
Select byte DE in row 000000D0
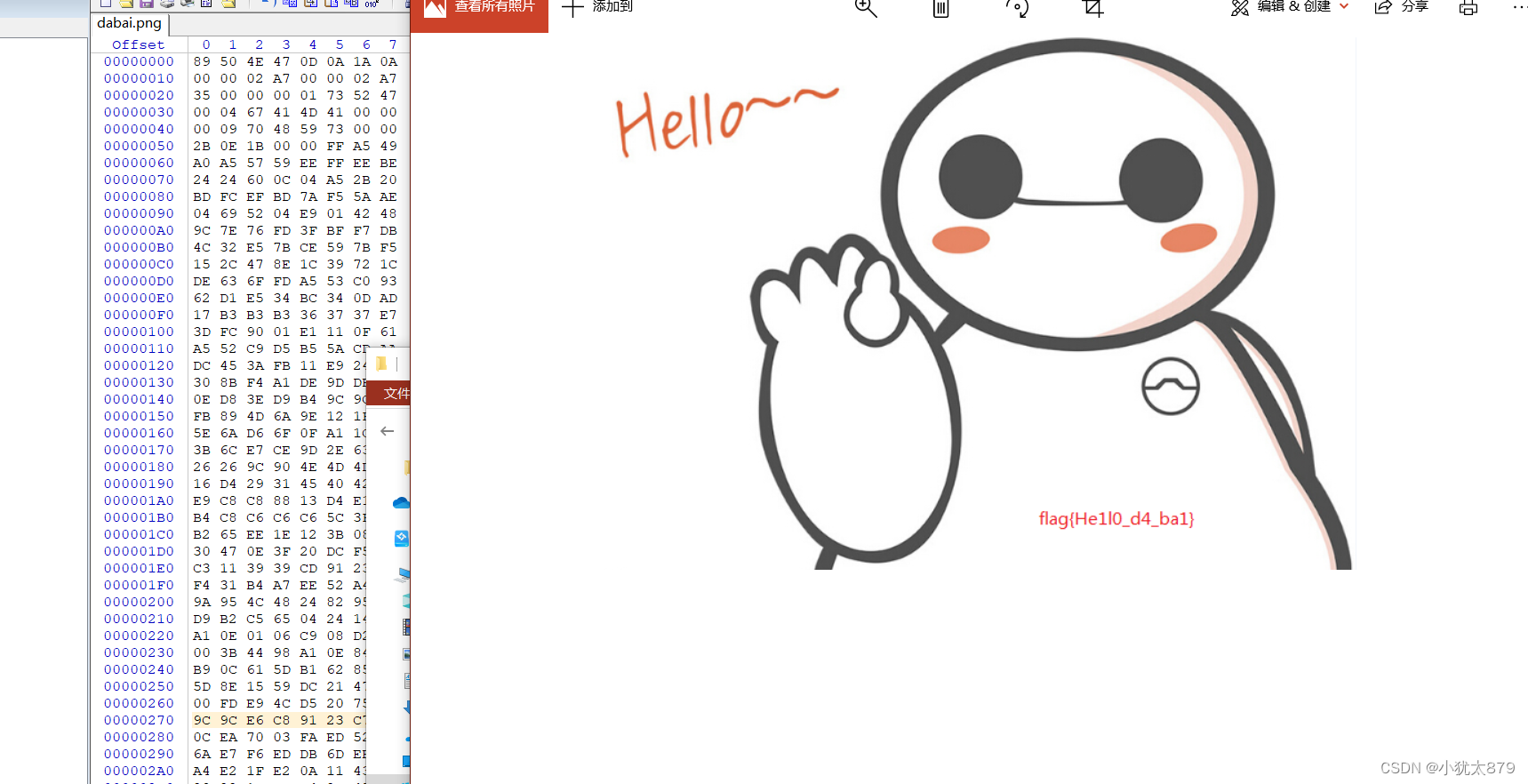[x=203, y=281]
